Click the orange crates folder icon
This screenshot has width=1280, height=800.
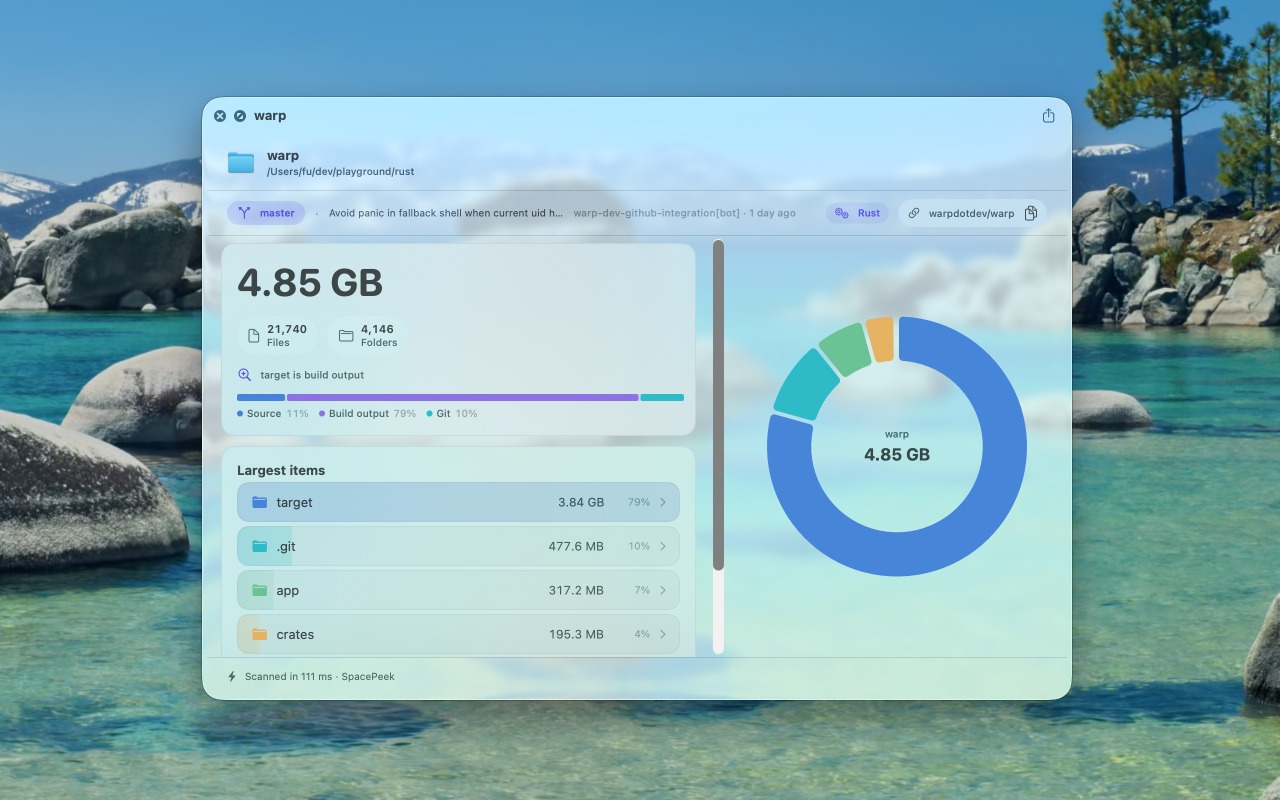pos(260,634)
